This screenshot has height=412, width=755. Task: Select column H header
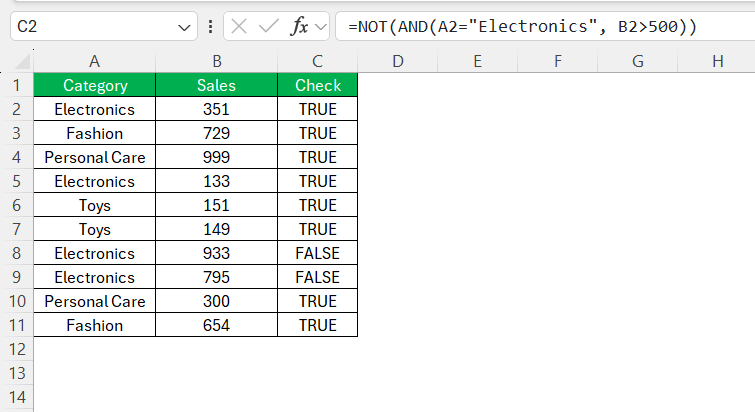(x=716, y=61)
